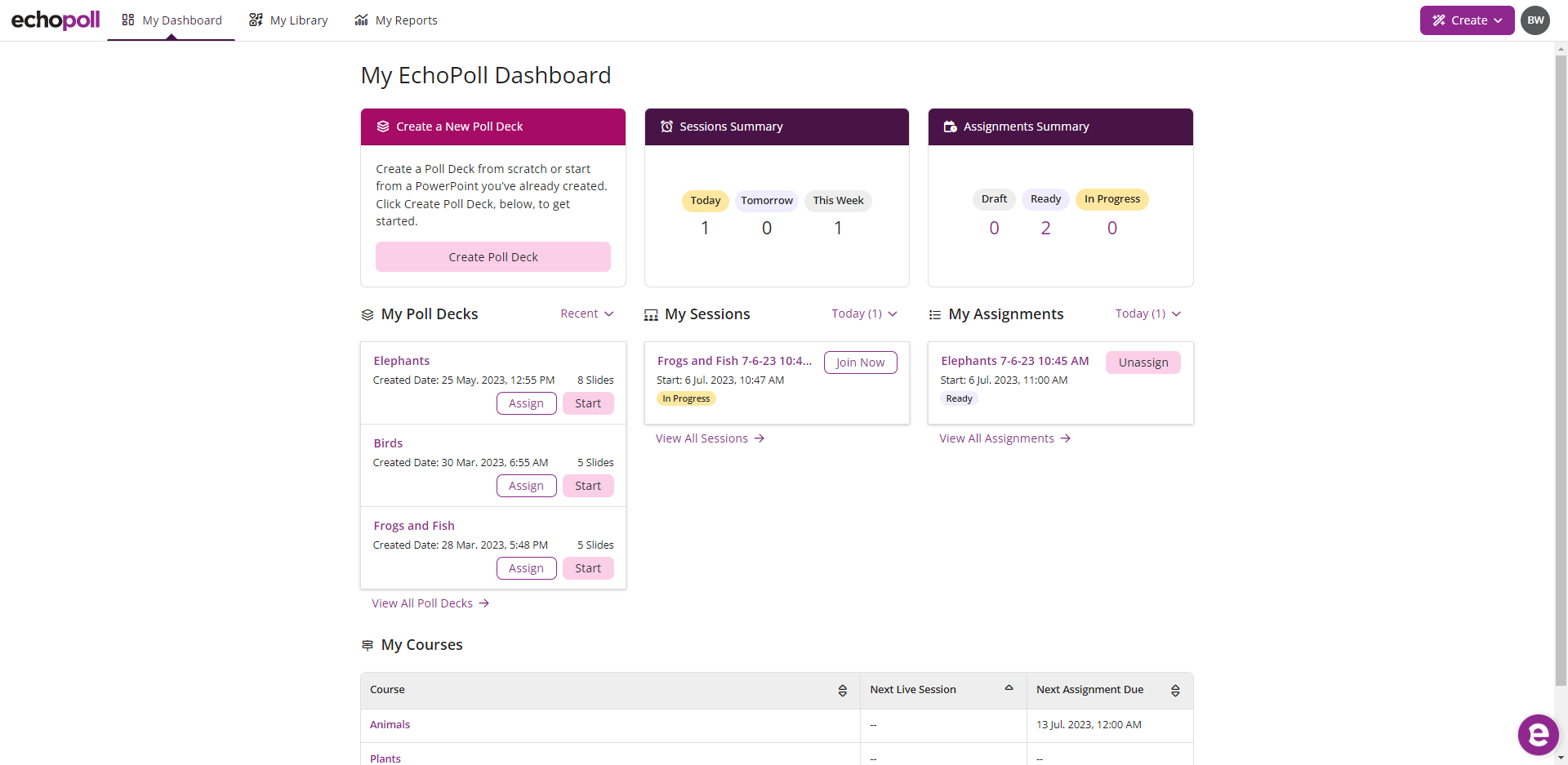This screenshot has width=1568, height=765.
Task: Click the BW user avatar
Action: pyautogui.click(x=1535, y=20)
